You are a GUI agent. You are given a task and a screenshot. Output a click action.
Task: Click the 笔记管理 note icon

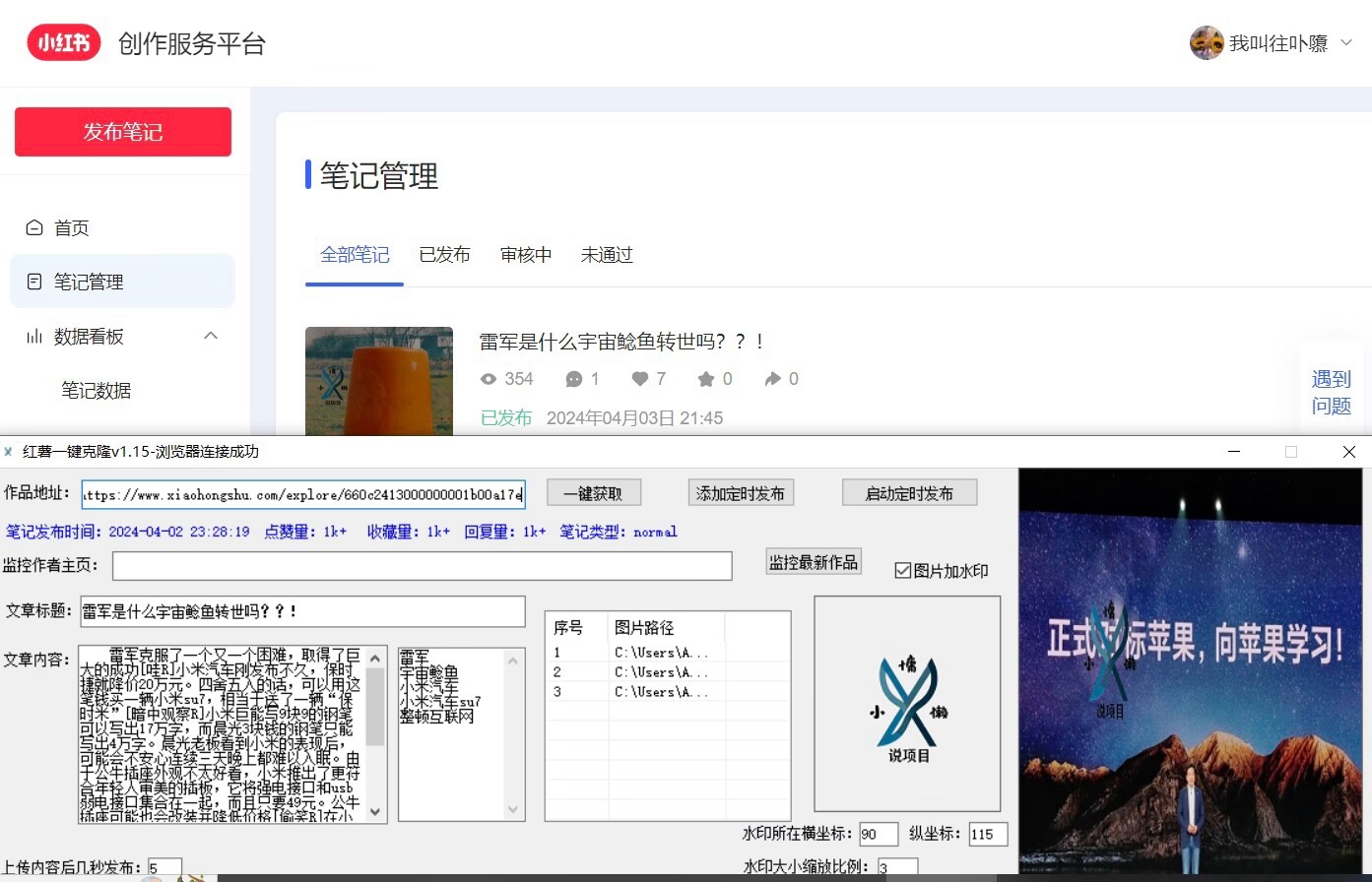34,282
